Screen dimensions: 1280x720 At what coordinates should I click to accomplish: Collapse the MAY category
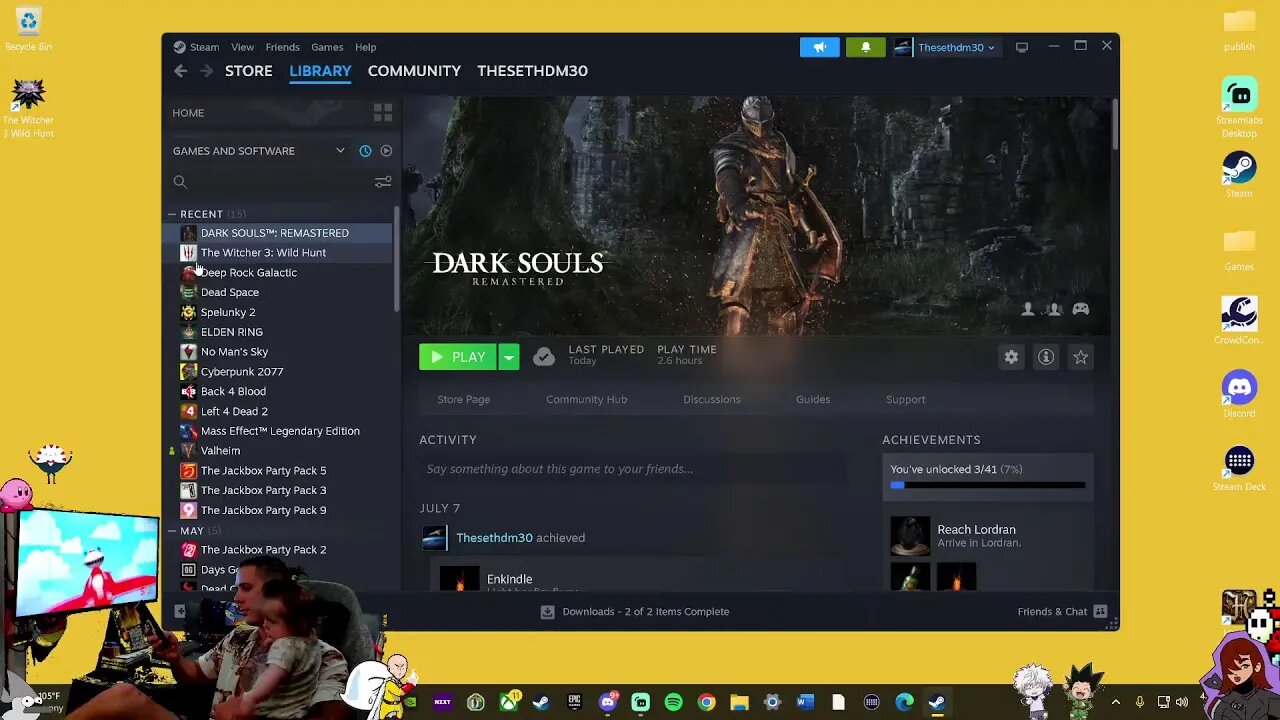pyautogui.click(x=172, y=531)
